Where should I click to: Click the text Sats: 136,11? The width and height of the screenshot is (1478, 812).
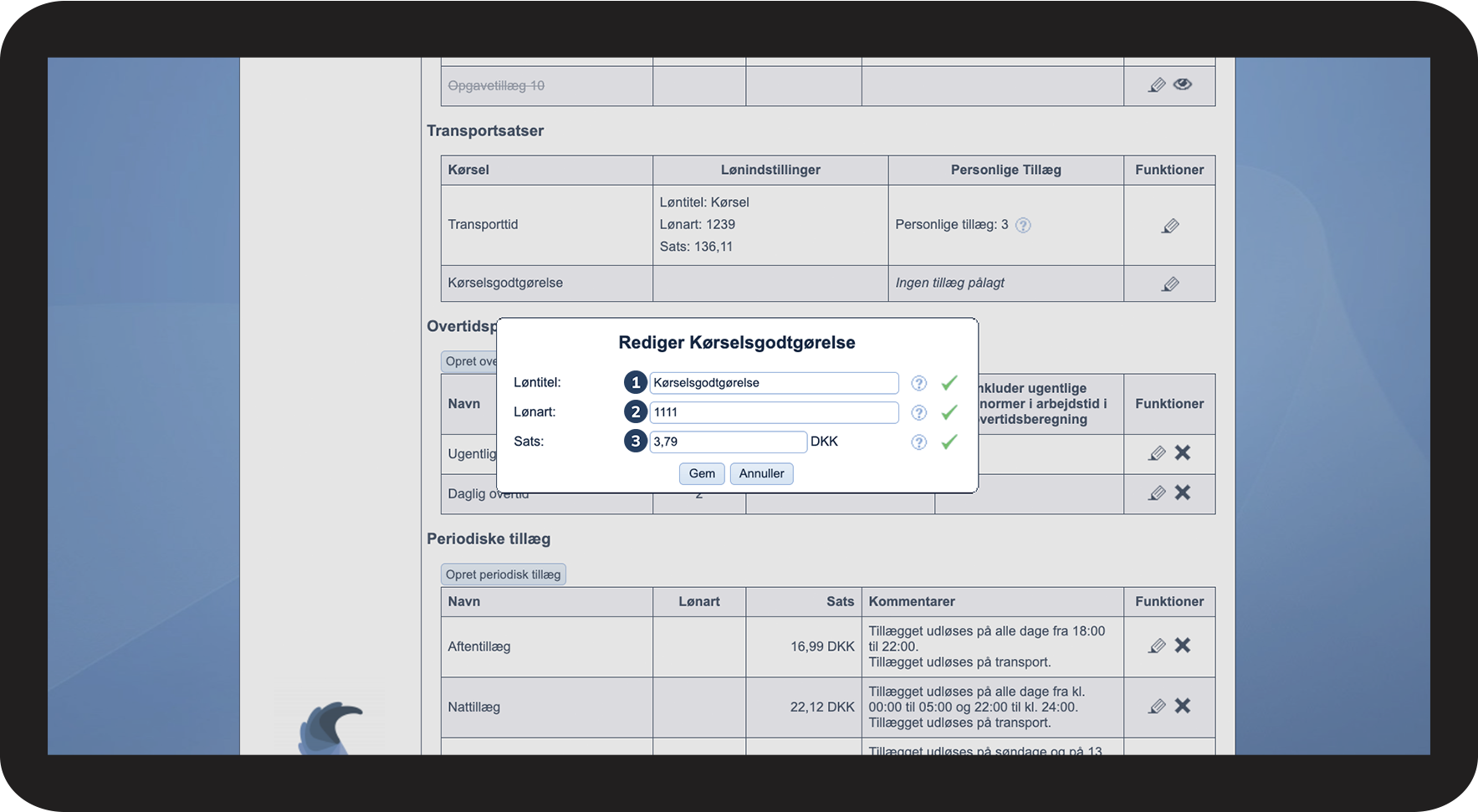pos(696,247)
